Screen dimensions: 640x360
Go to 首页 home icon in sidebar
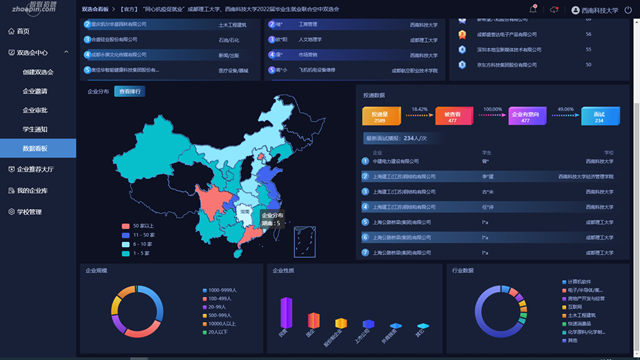pos(11,31)
